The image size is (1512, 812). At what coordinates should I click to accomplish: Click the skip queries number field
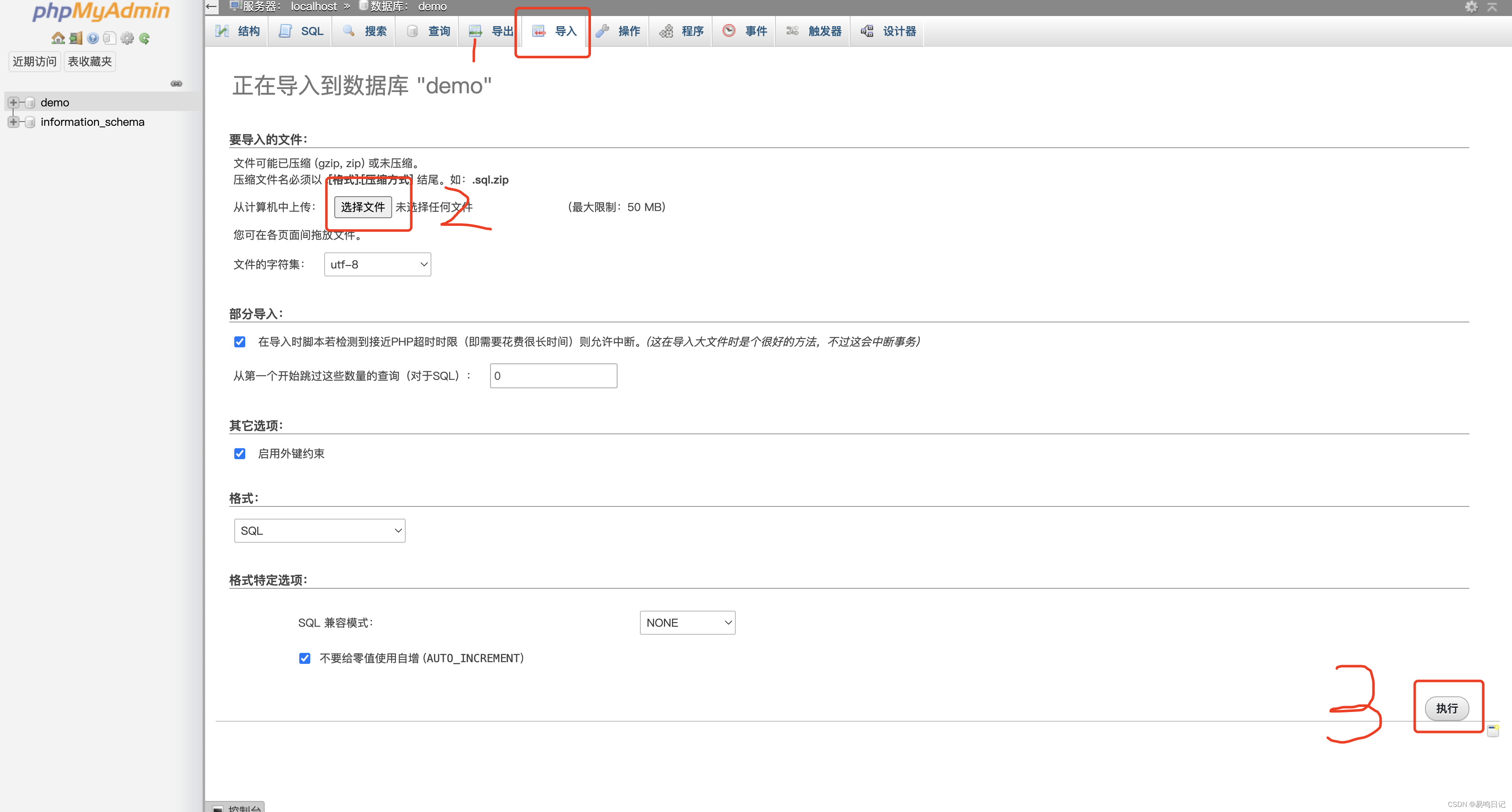click(553, 376)
